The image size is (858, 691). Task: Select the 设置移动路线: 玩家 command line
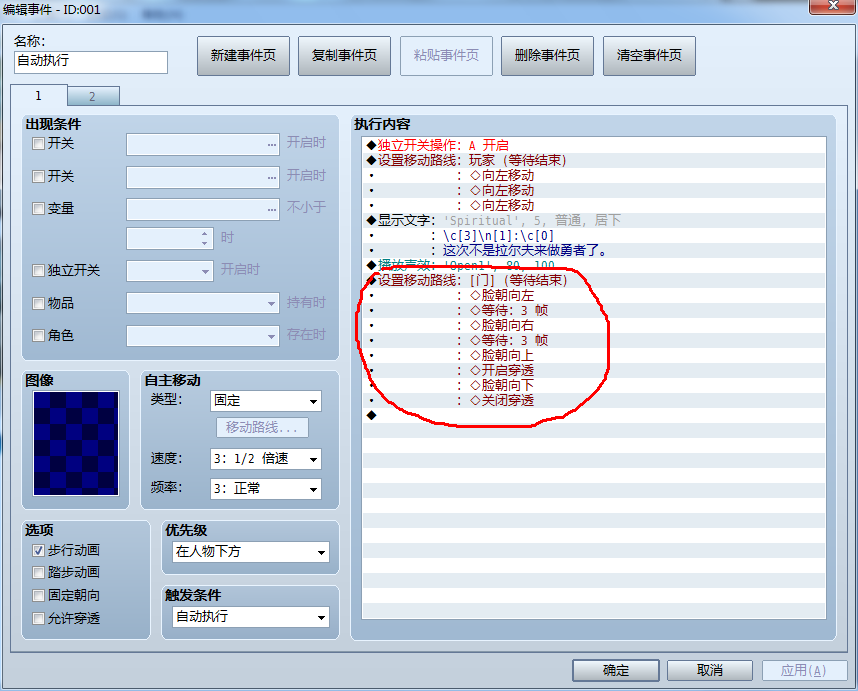pos(594,160)
